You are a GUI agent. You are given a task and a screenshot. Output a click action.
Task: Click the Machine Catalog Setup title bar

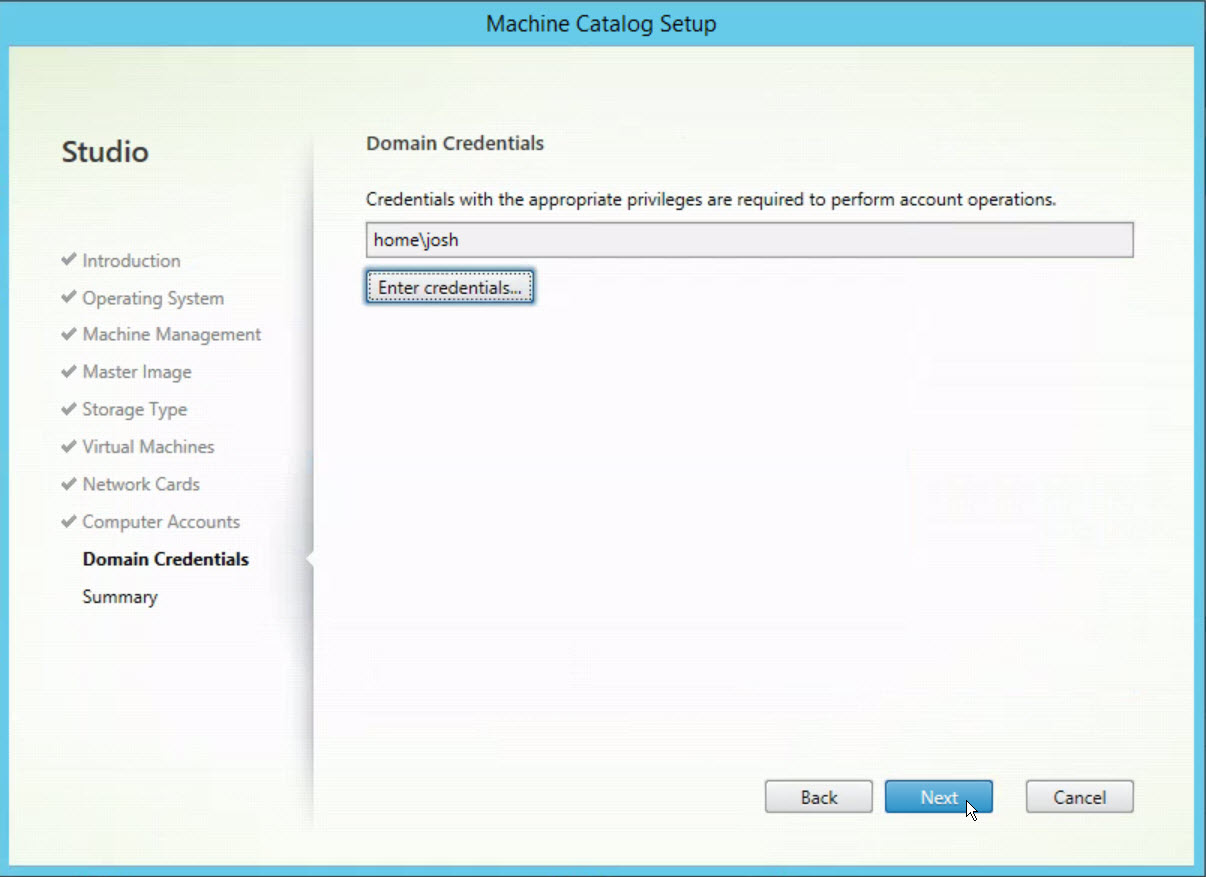pos(601,24)
